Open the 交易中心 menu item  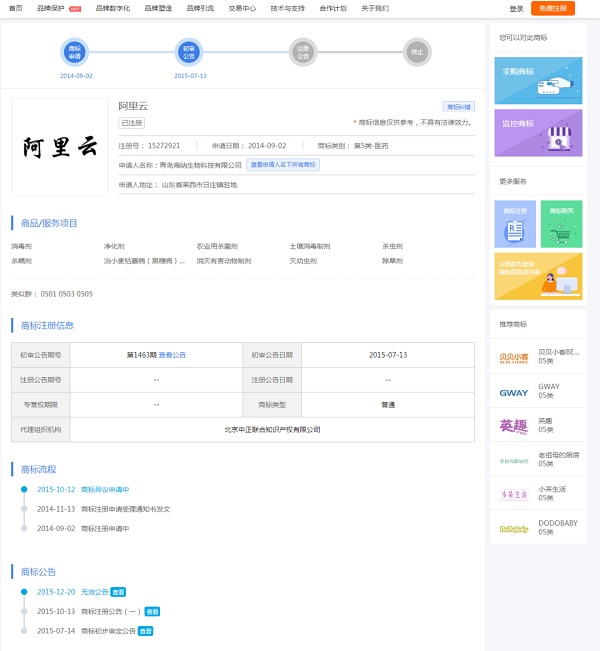[x=242, y=8]
